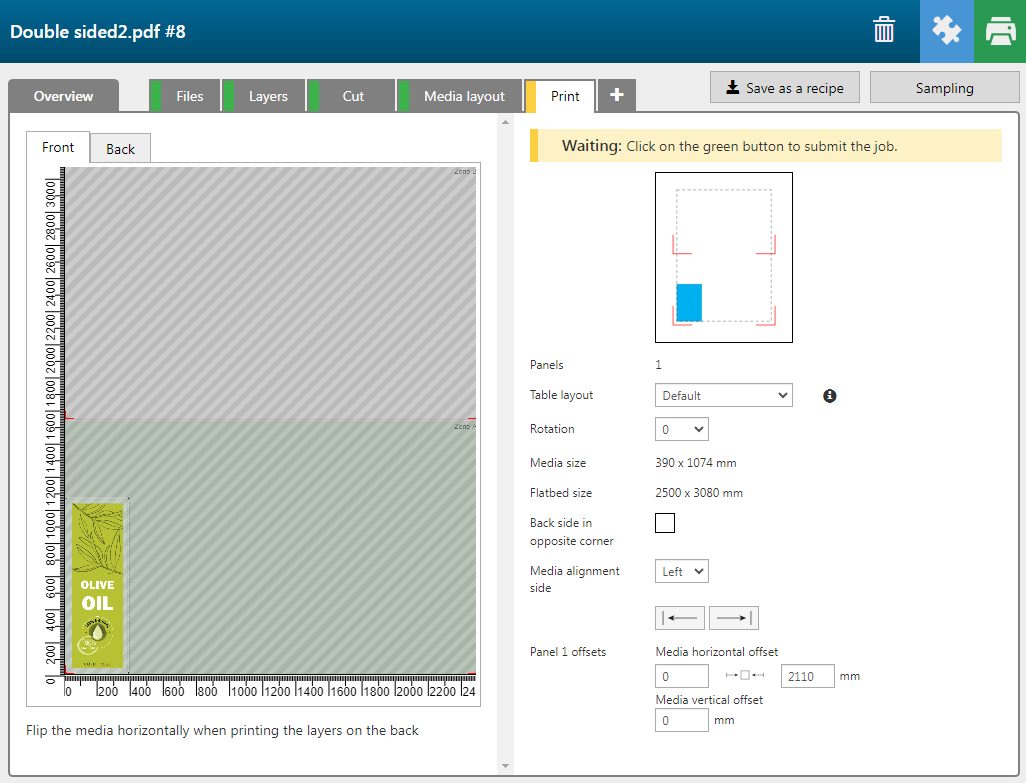1026x783 pixels.
Task: Click the blue media position preview
Action: click(x=689, y=302)
